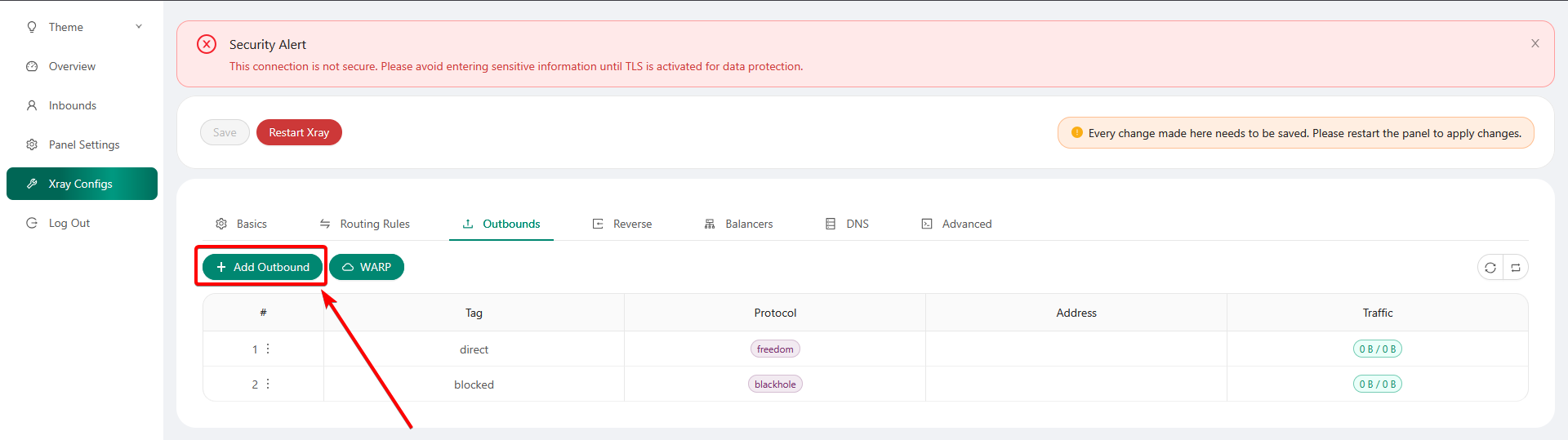Open the three-dot menu for row 1
Image resolution: width=1568 pixels, height=440 pixels.
268,349
